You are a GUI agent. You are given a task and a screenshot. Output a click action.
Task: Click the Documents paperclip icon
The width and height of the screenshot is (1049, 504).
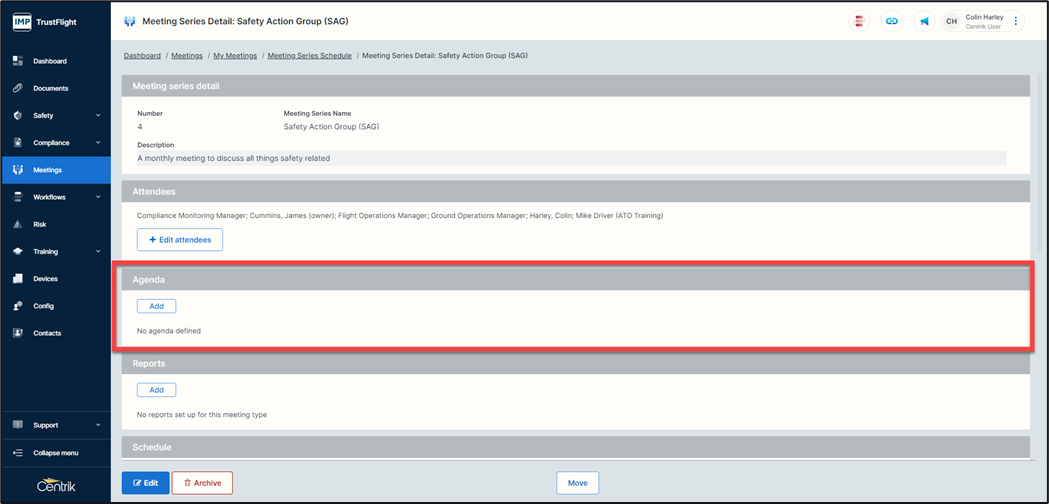click(18, 88)
